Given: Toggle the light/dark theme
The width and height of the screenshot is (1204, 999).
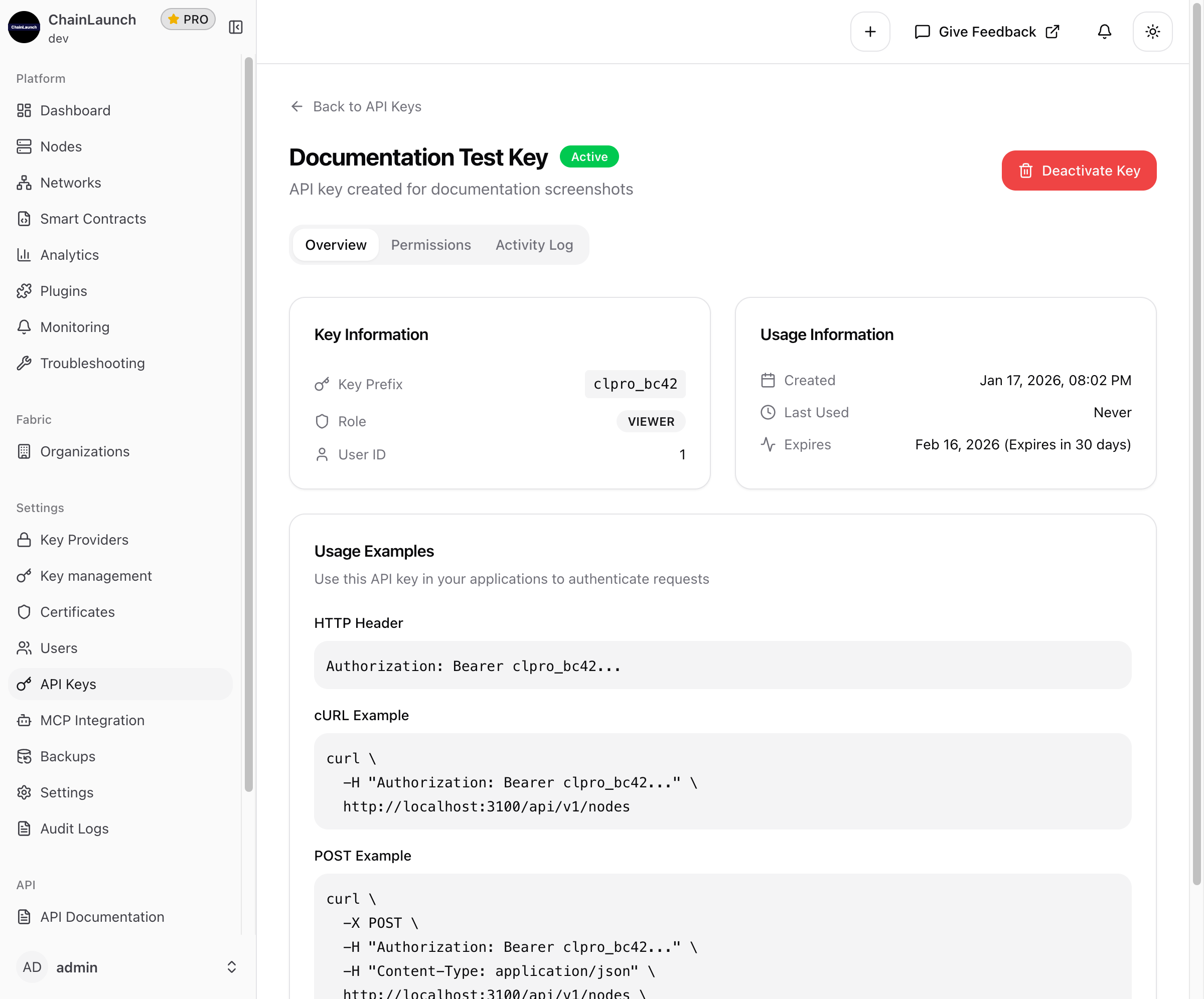Looking at the screenshot, I should (1152, 32).
